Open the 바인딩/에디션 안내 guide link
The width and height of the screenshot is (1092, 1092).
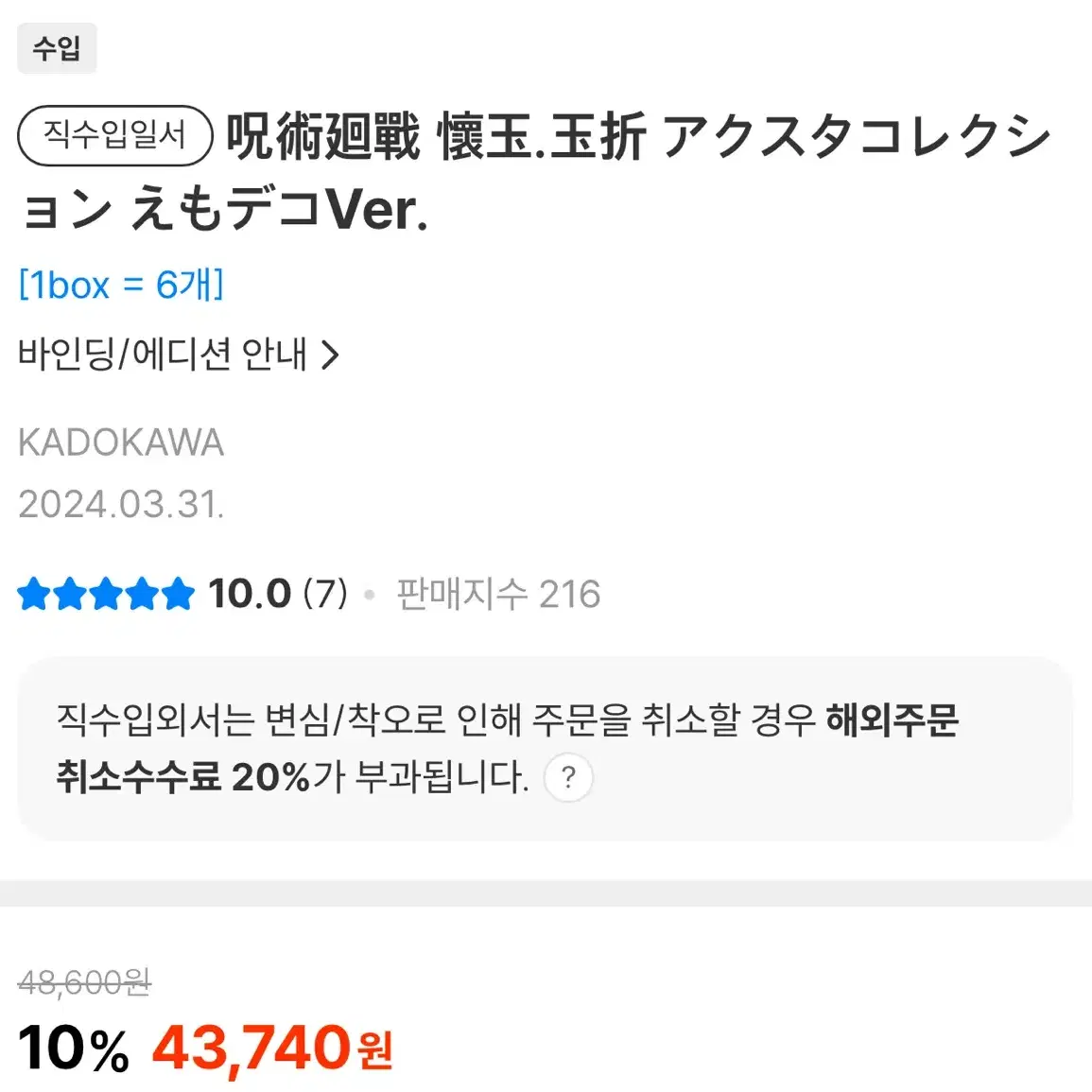coord(163,355)
